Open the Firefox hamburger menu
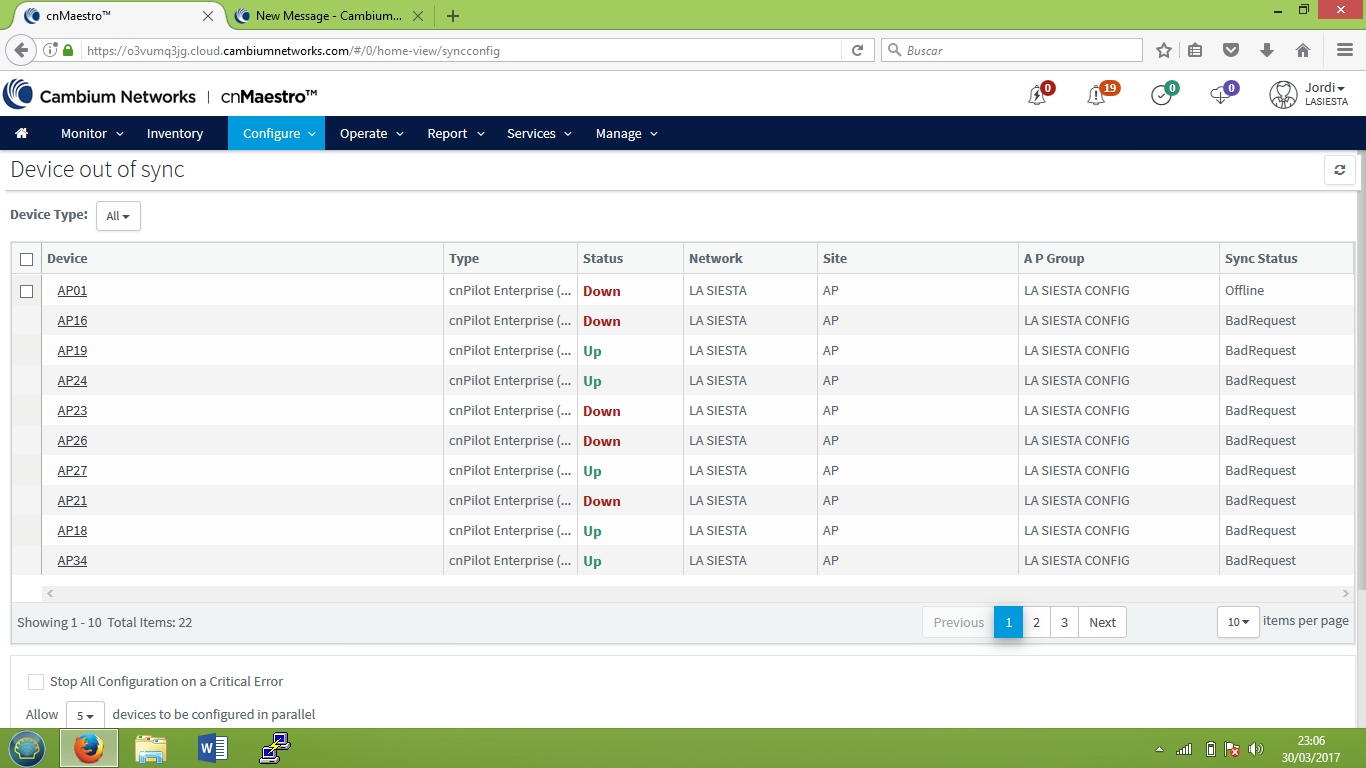 [x=1345, y=50]
